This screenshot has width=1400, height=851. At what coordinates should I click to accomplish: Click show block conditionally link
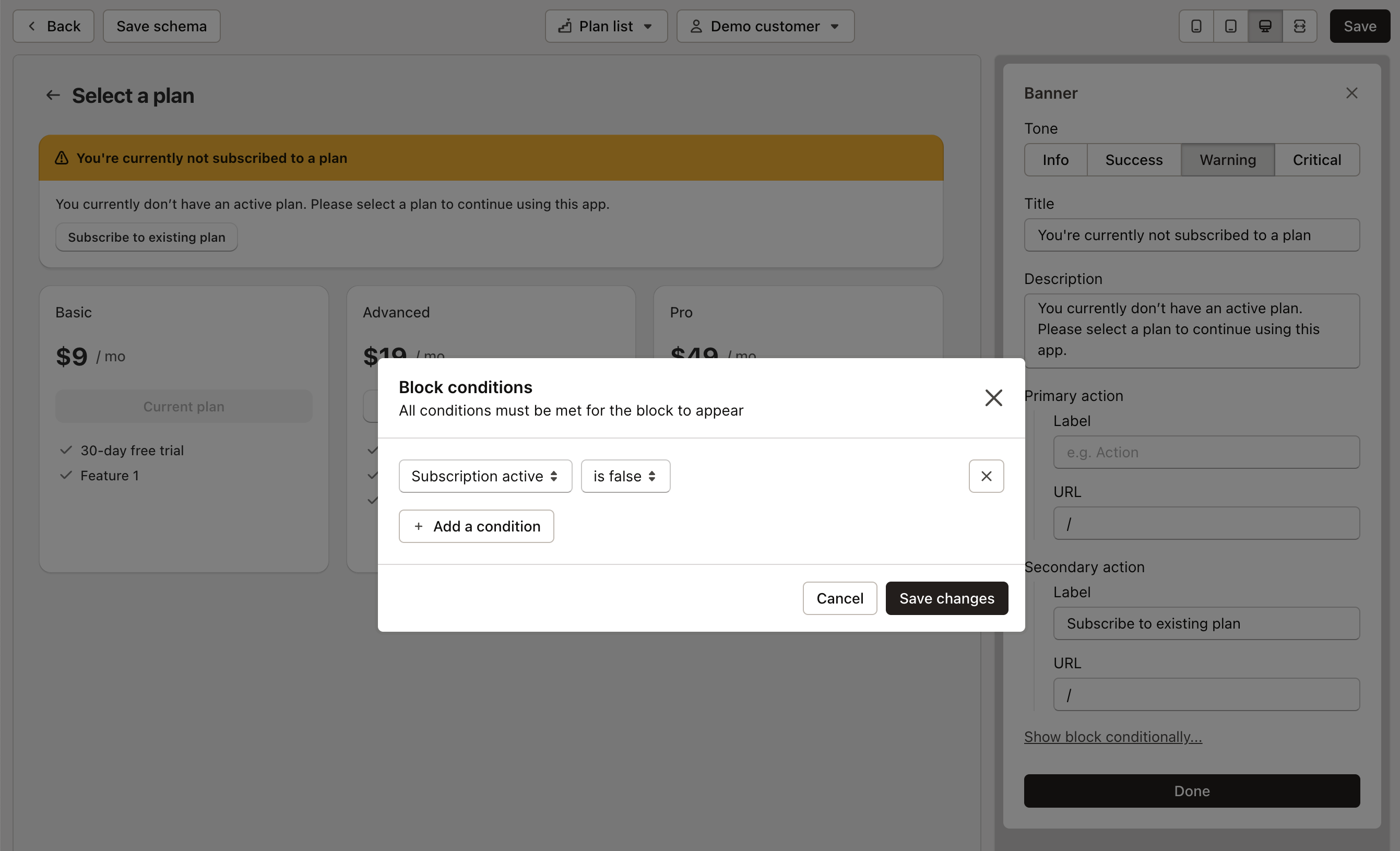(1113, 735)
